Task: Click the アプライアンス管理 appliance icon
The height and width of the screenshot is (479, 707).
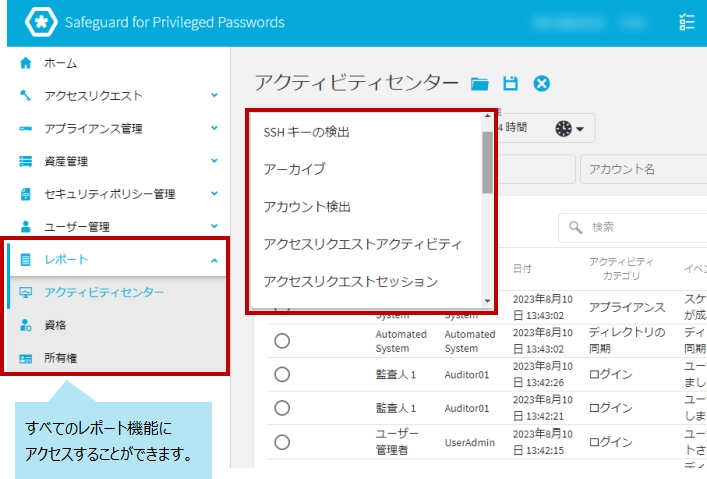Action: tap(26, 129)
